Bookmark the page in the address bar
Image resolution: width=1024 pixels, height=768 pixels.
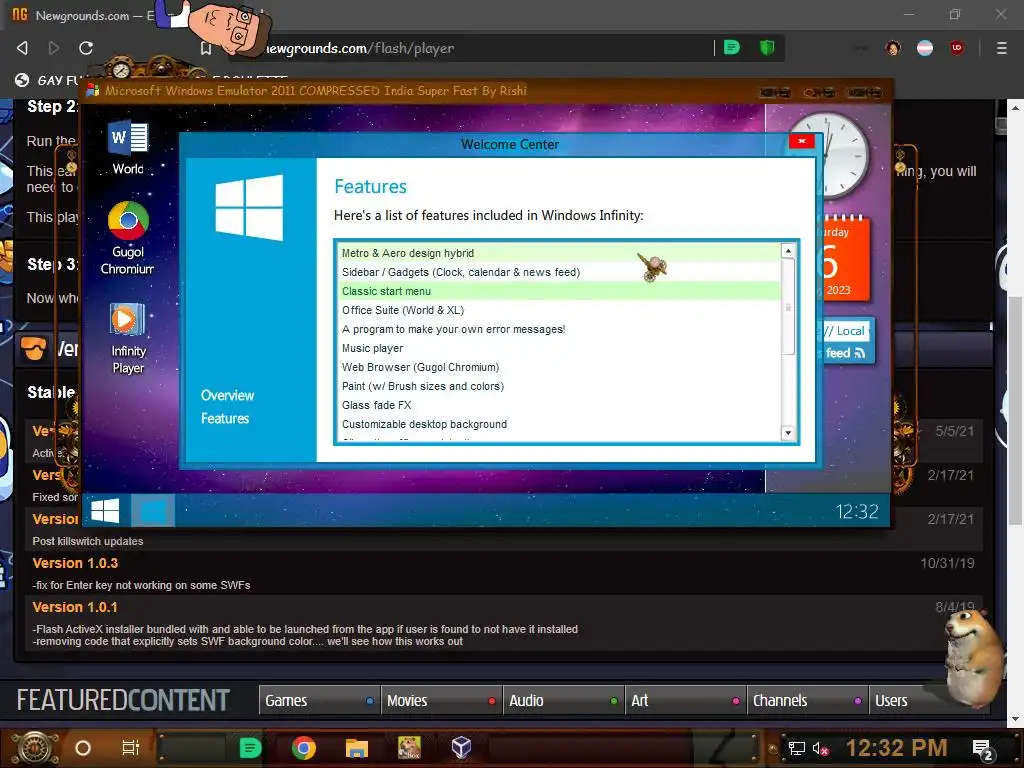(x=206, y=48)
